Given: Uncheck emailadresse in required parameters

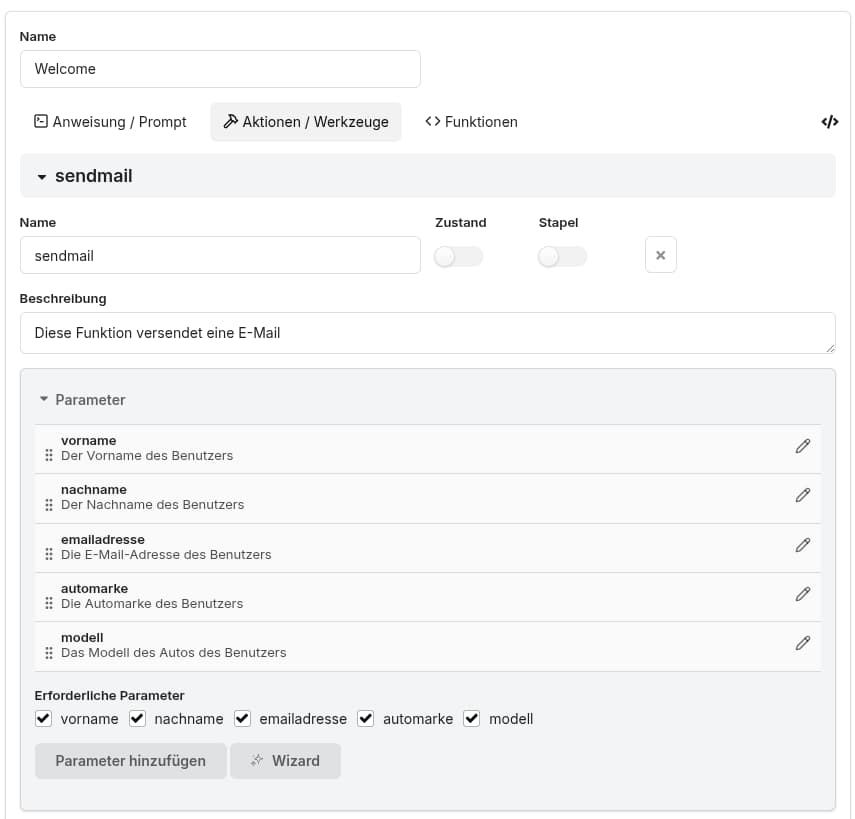Looking at the screenshot, I should (243, 718).
